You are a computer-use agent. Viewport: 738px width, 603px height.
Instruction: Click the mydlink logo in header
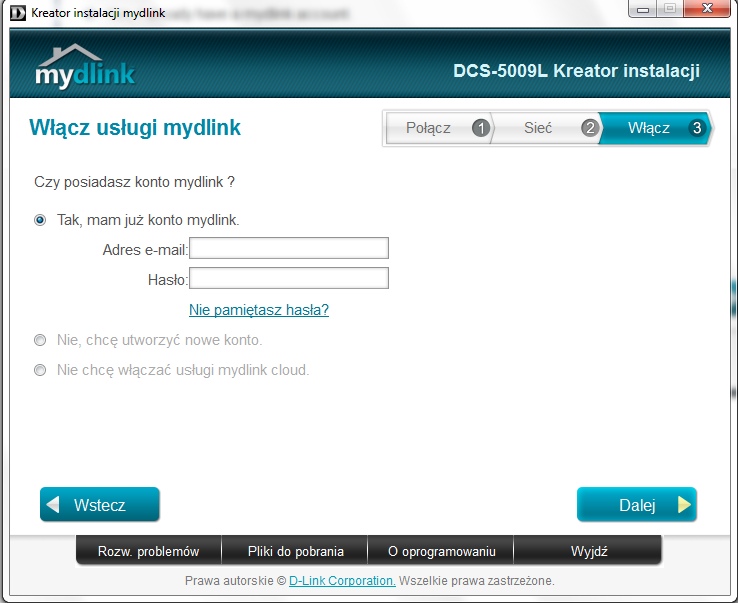[85, 66]
